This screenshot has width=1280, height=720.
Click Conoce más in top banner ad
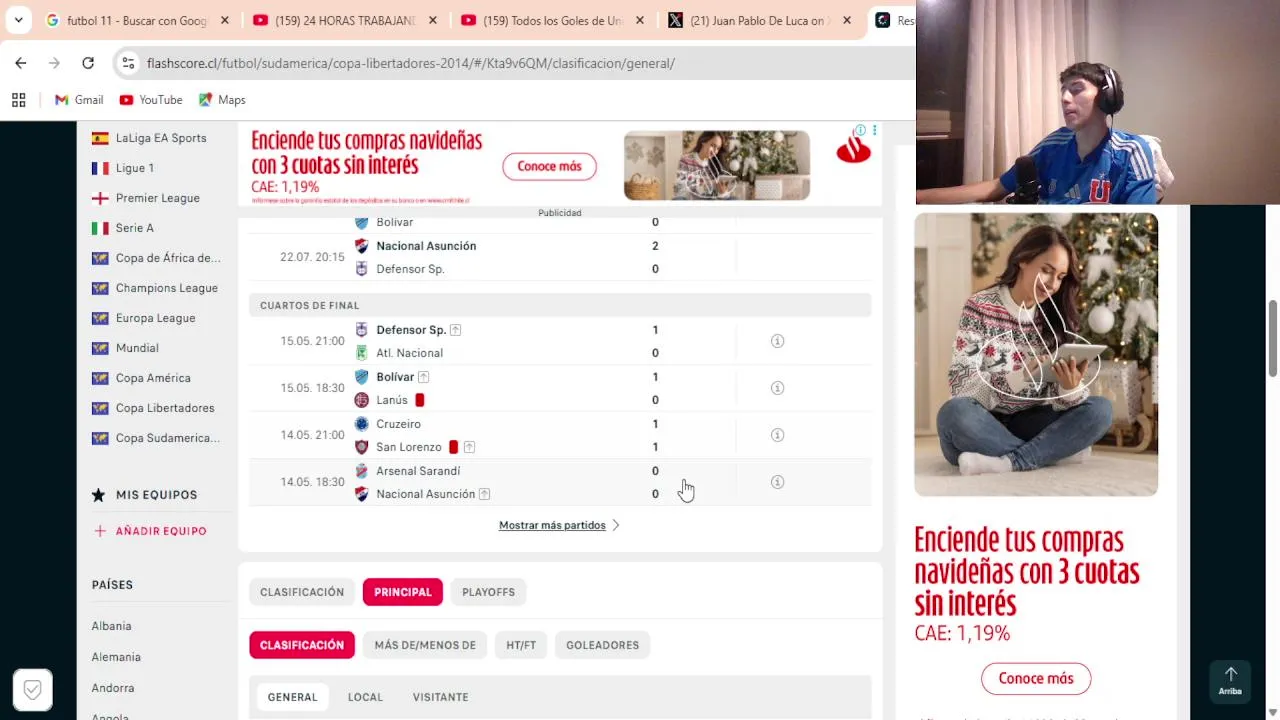[549, 166]
